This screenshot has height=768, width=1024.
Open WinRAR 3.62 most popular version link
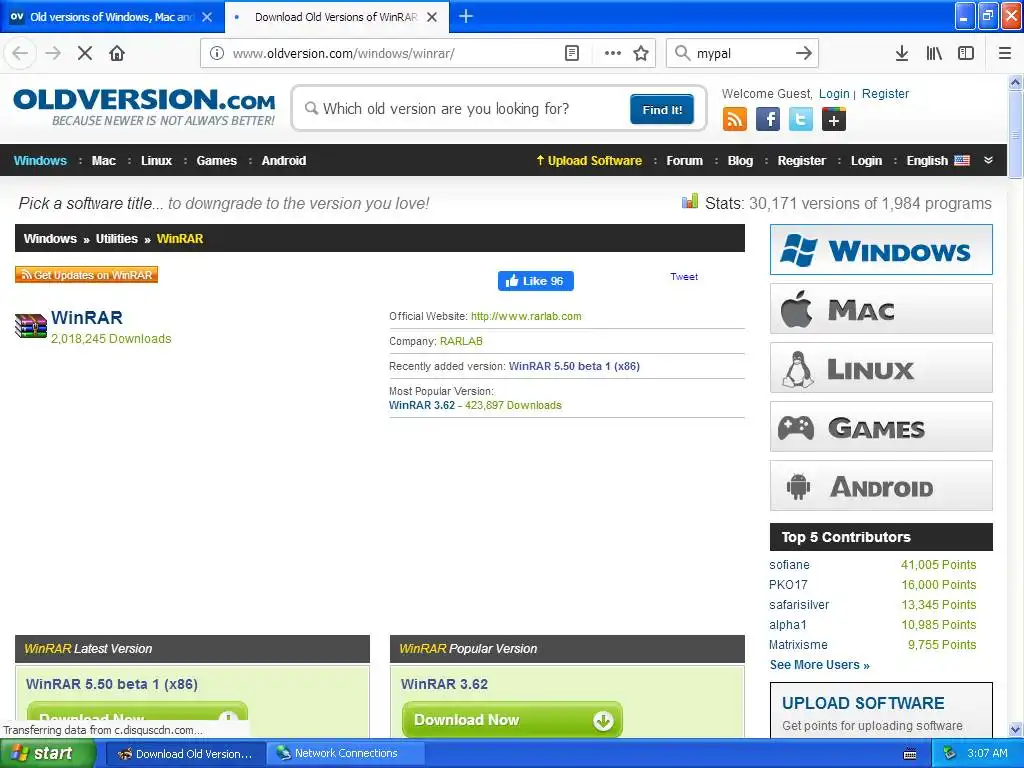tap(422, 405)
